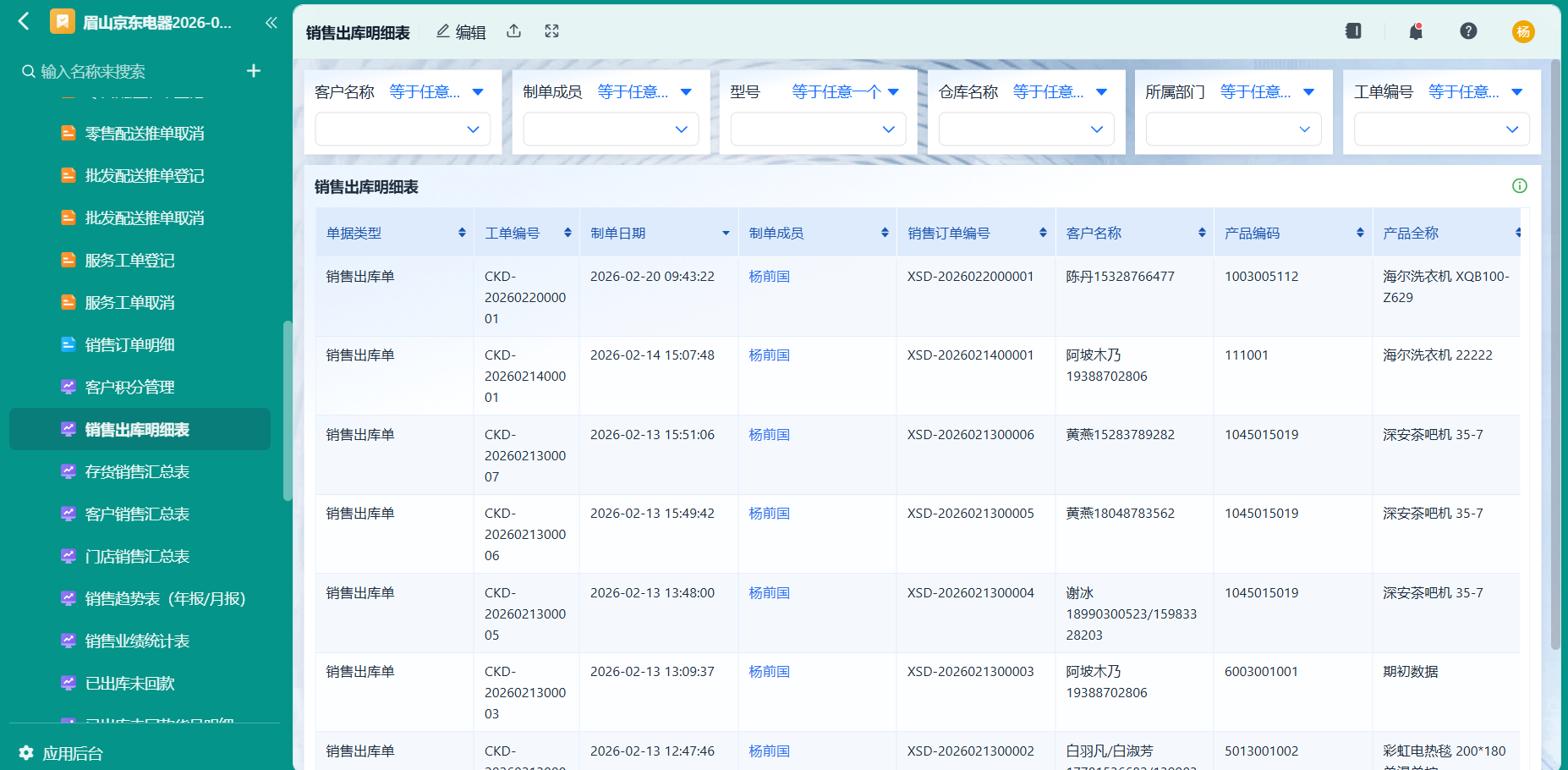Open 客户名称 value select box
The height and width of the screenshot is (770, 1568).
tap(403, 129)
